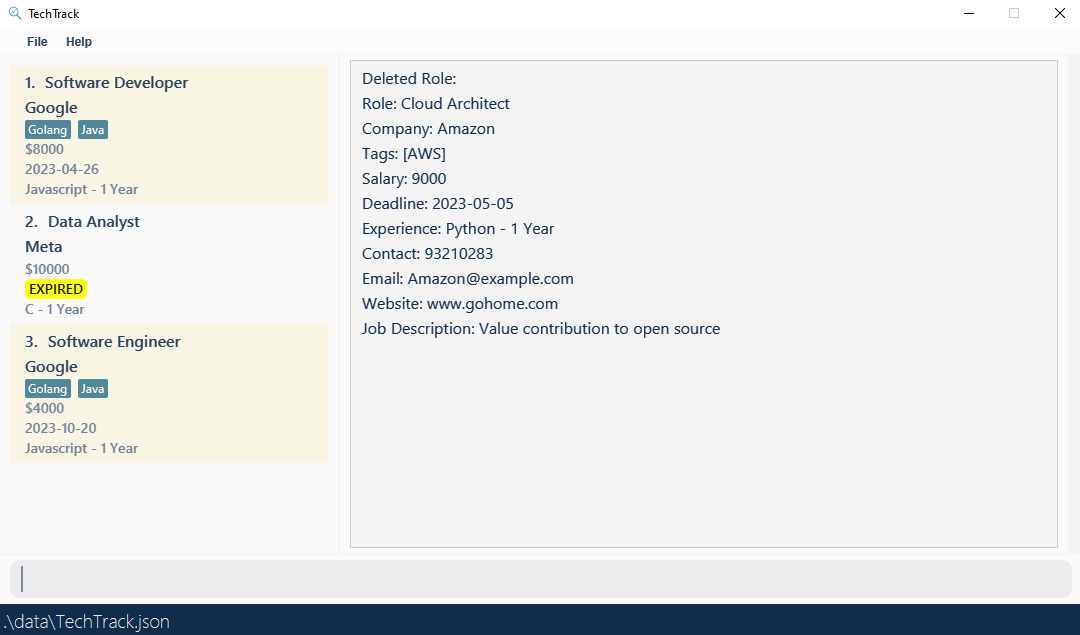Click the $8000 salary text
1080x635 pixels.
tap(44, 149)
